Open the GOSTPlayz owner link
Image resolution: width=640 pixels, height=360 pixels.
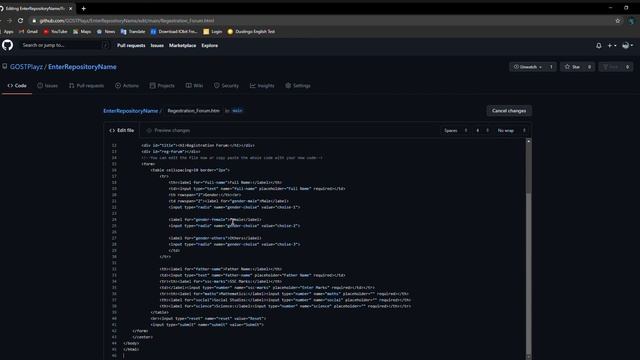click(x=26, y=67)
